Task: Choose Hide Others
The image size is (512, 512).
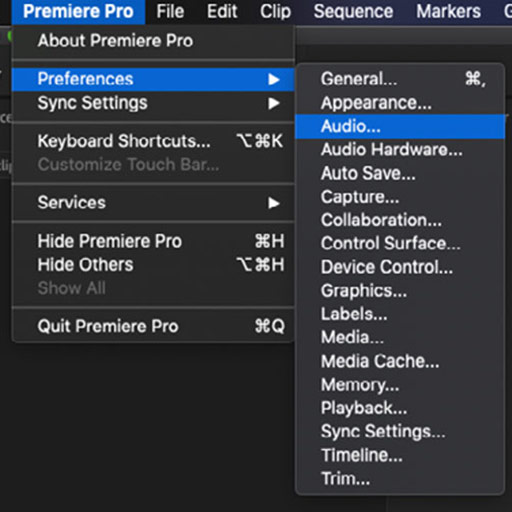Action: (153, 265)
